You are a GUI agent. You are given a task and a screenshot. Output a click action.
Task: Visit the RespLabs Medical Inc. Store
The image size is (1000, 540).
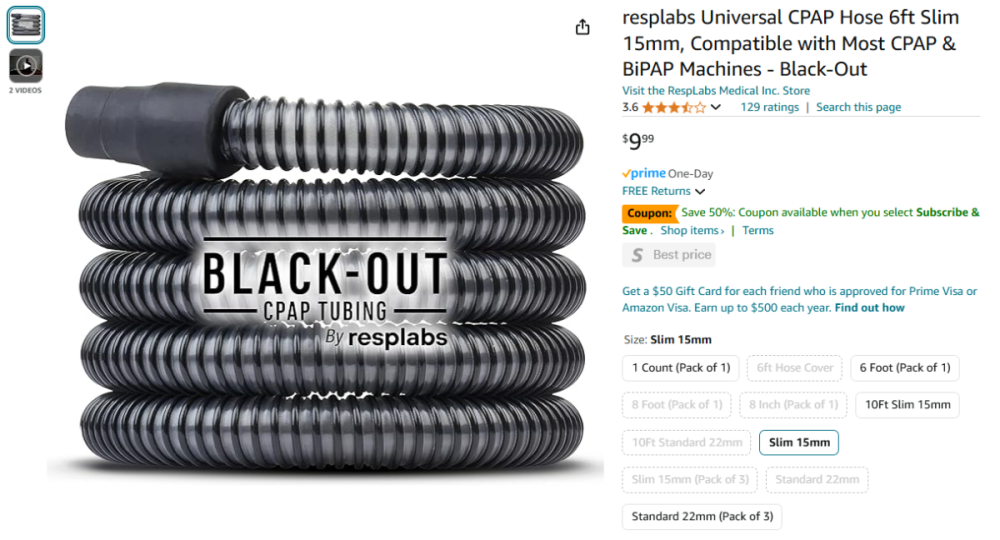click(x=716, y=91)
